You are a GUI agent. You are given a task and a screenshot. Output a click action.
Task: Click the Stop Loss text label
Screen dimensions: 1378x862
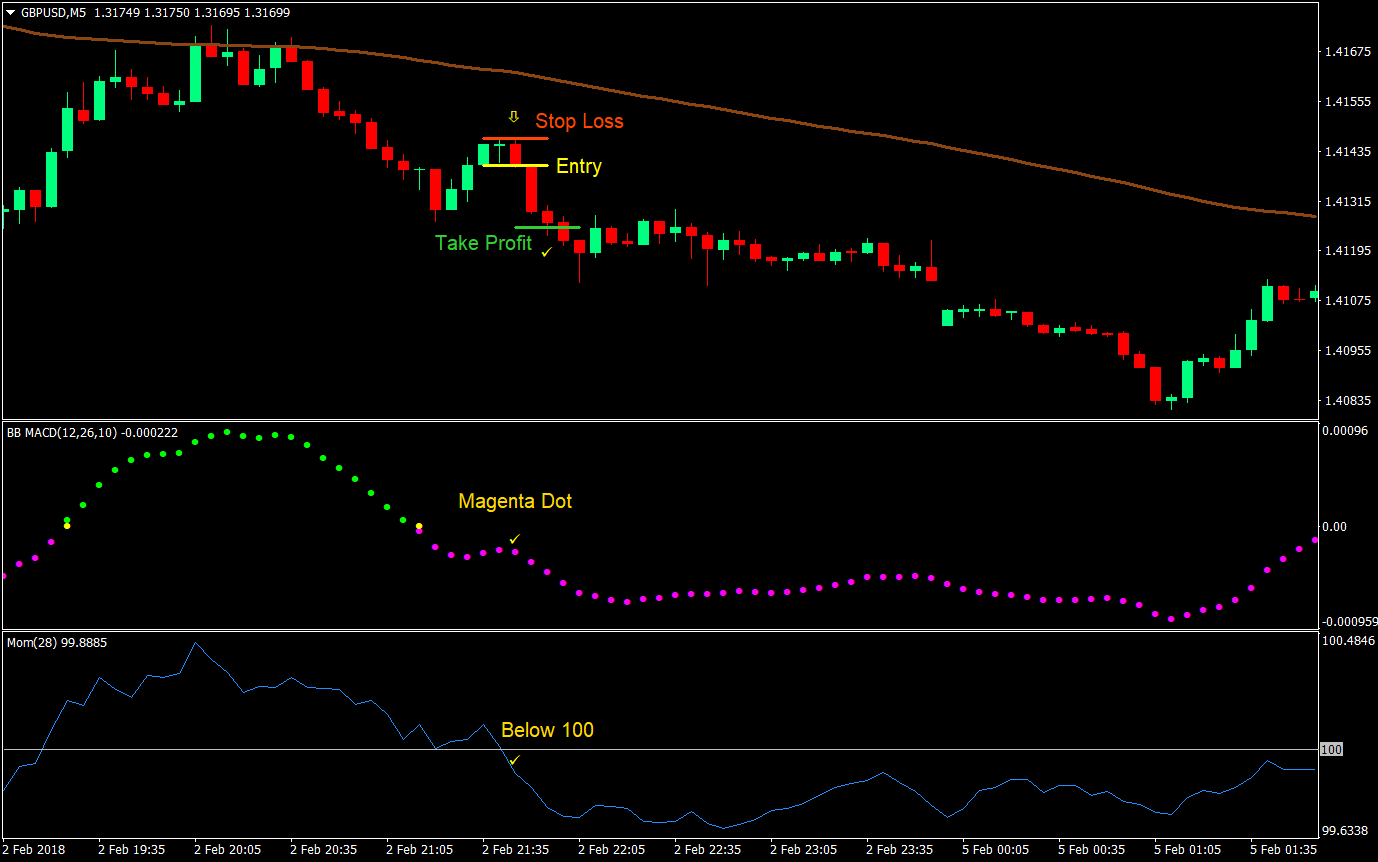coord(580,121)
